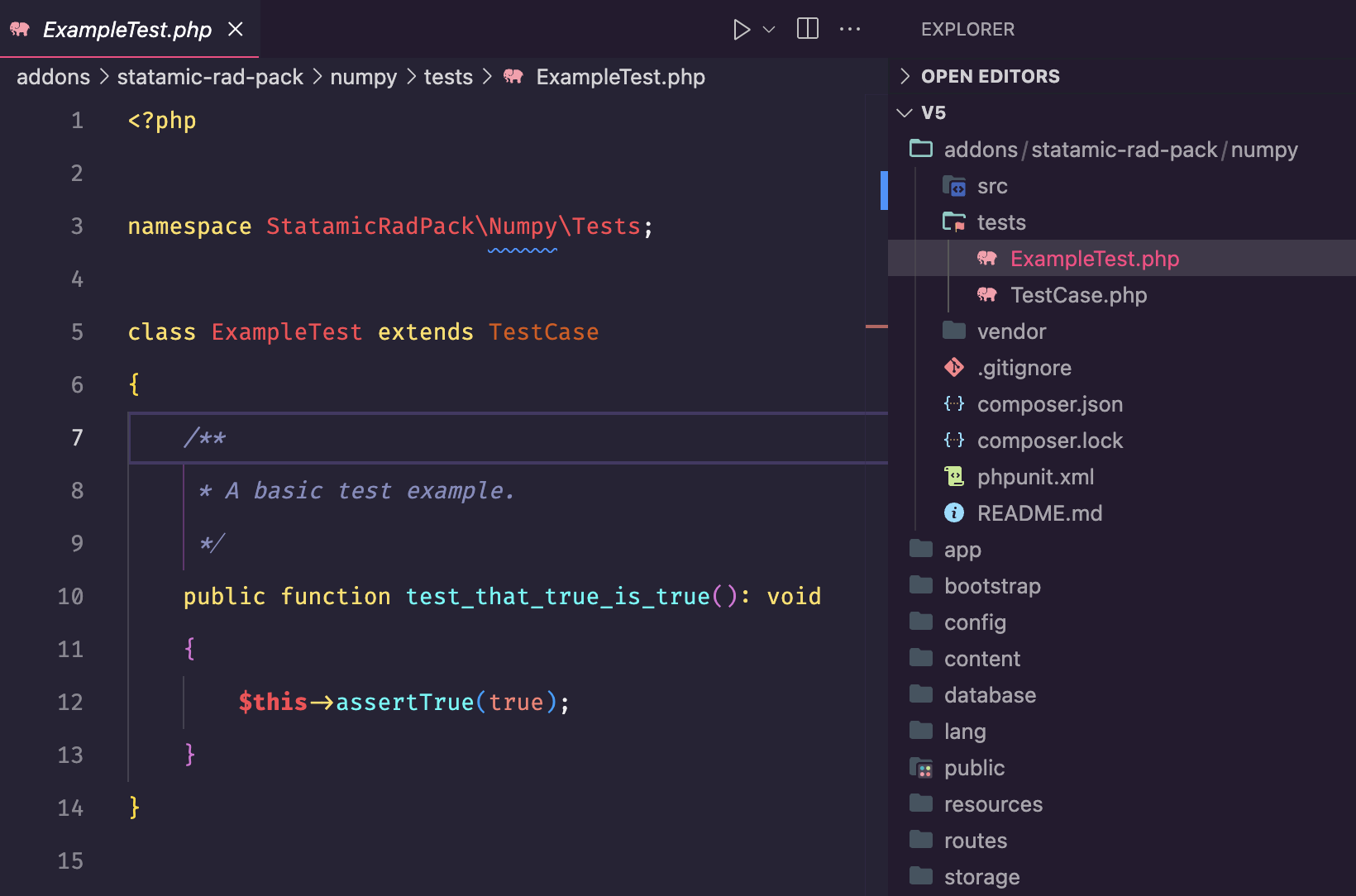This screenshot has height=896, width=1356.
Task: Click addons in the breadcrumb
Action: 53,77
